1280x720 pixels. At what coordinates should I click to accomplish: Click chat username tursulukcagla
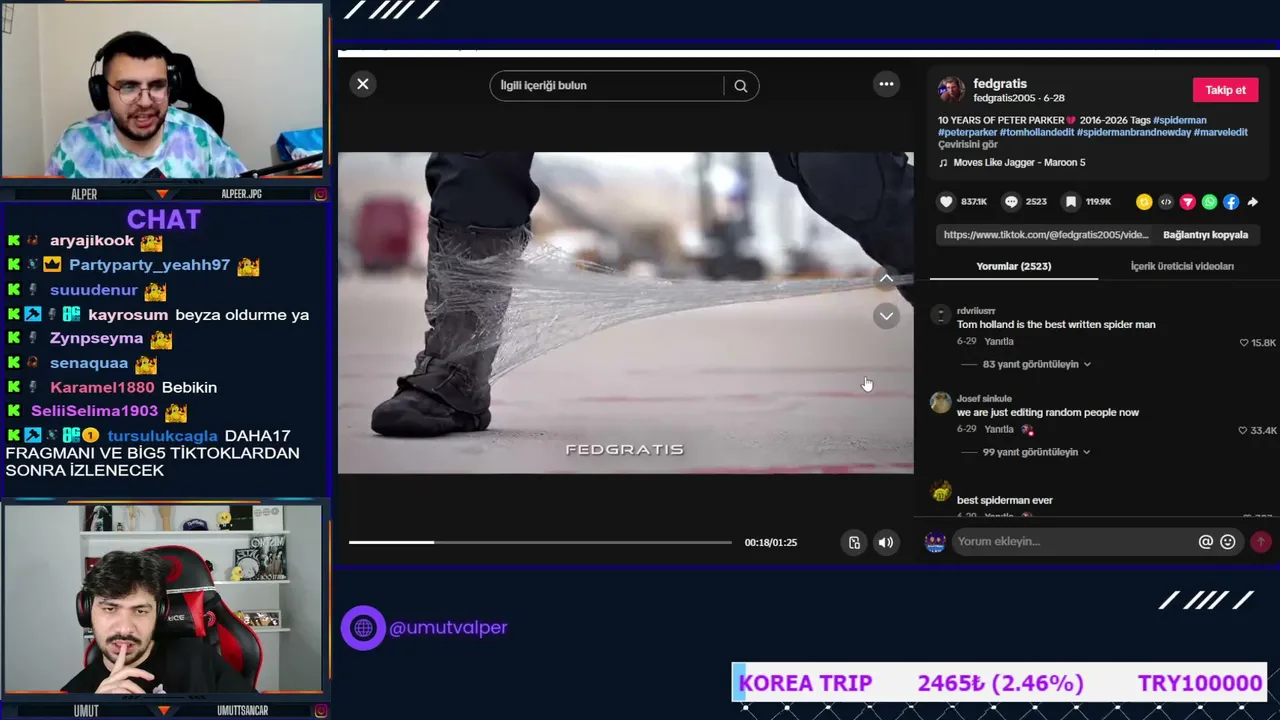click(162, 436)
